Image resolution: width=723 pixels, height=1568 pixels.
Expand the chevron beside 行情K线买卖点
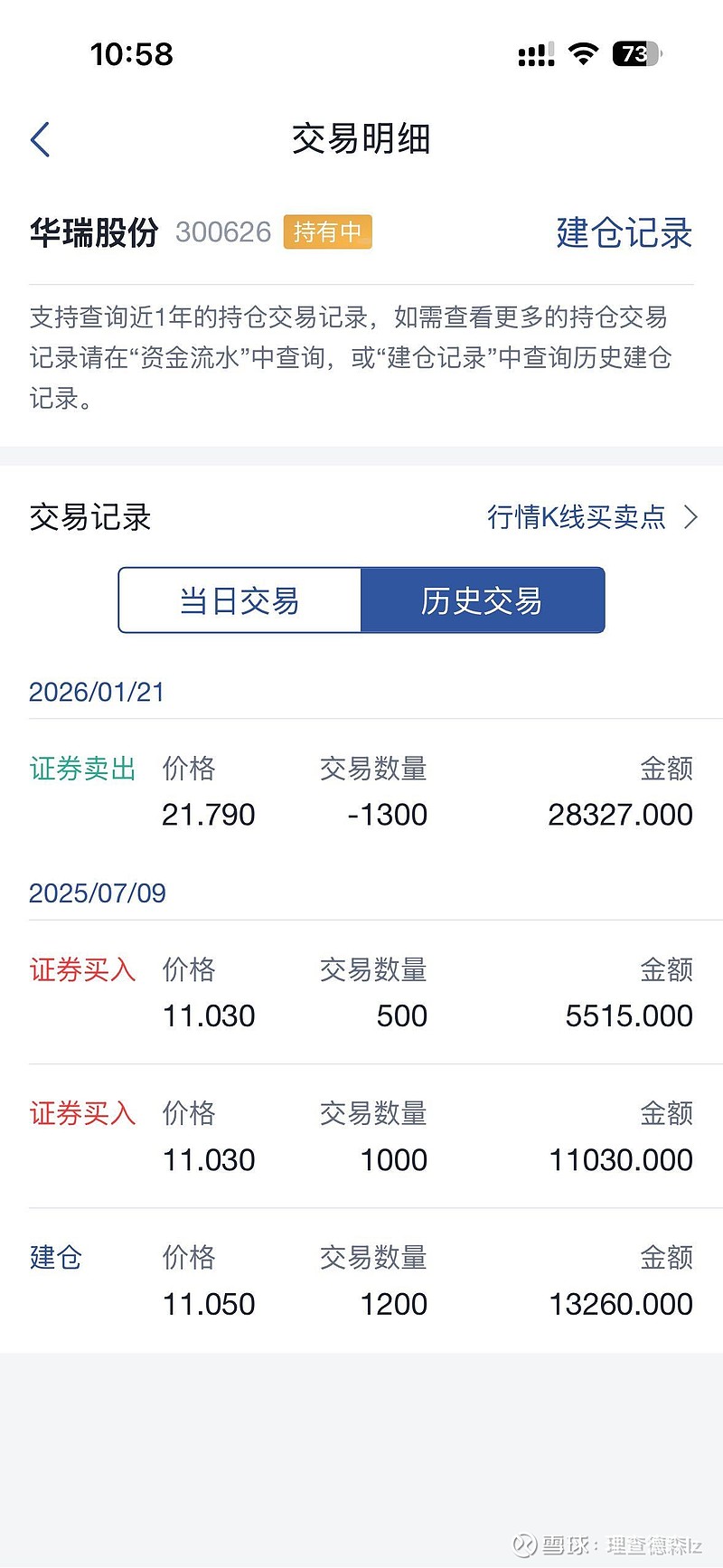click(691, 517)
